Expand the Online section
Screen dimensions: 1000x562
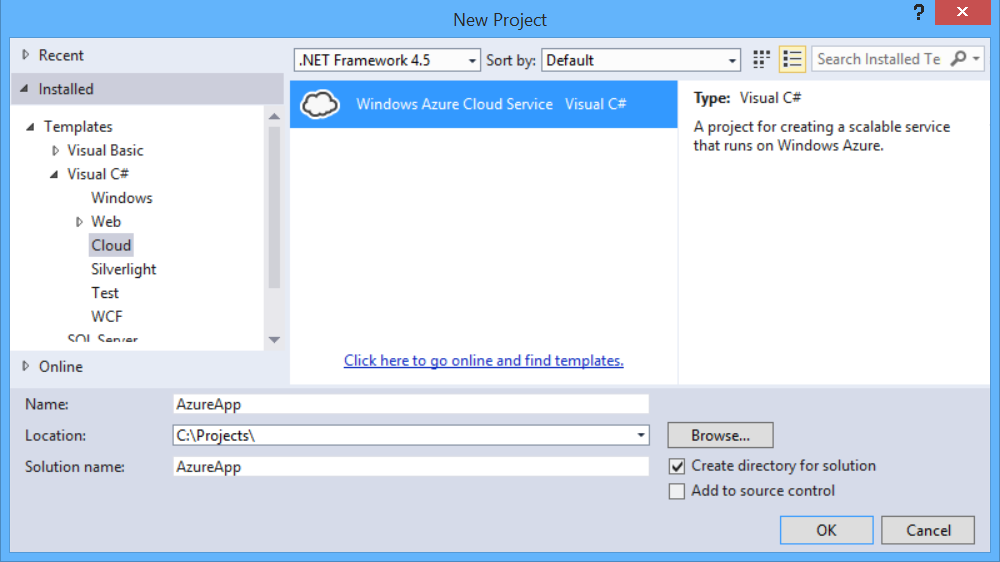tap(26, 366)
